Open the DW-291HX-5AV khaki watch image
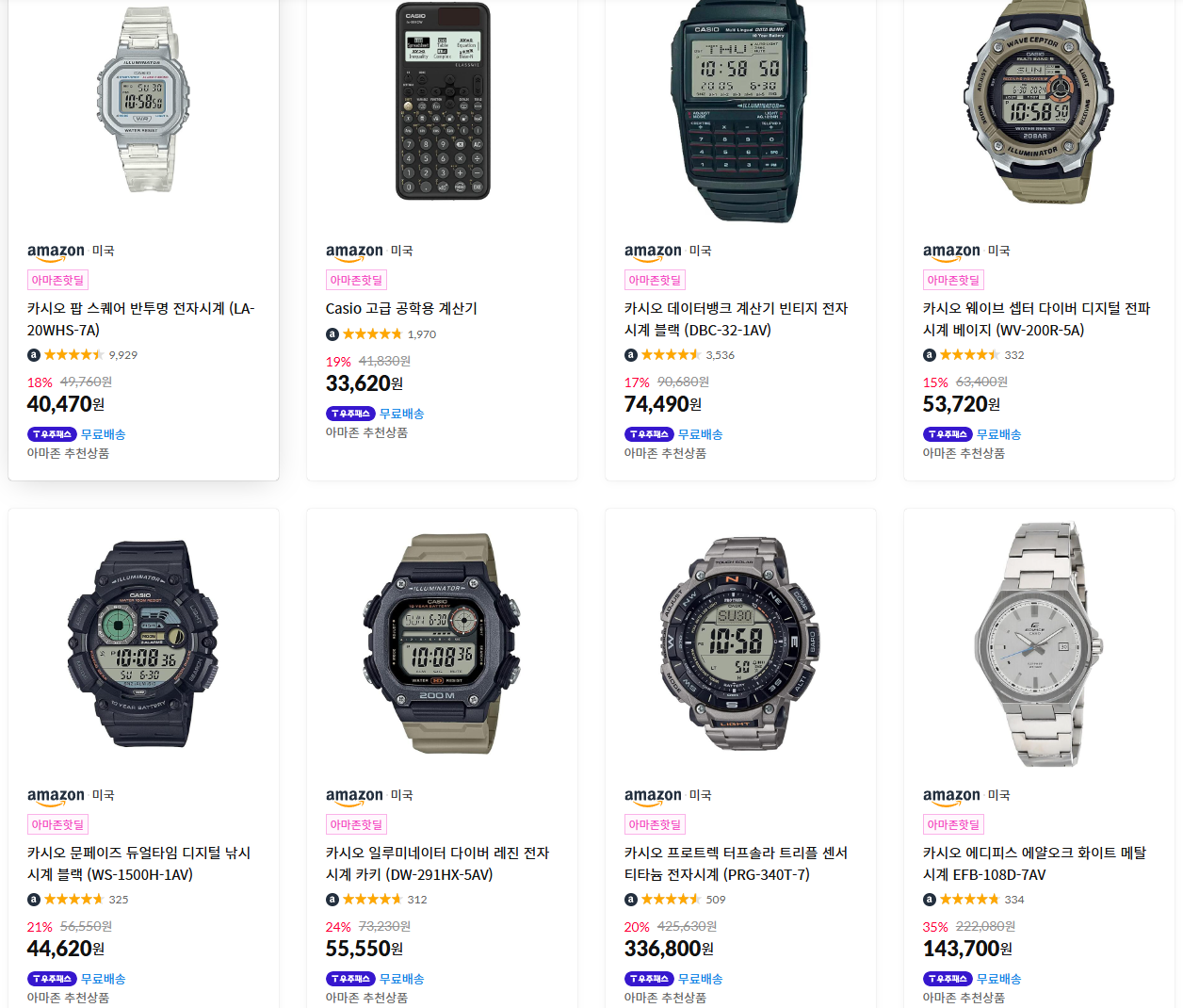Viewport: 1183px width, 1008px height. click(442, 644)
